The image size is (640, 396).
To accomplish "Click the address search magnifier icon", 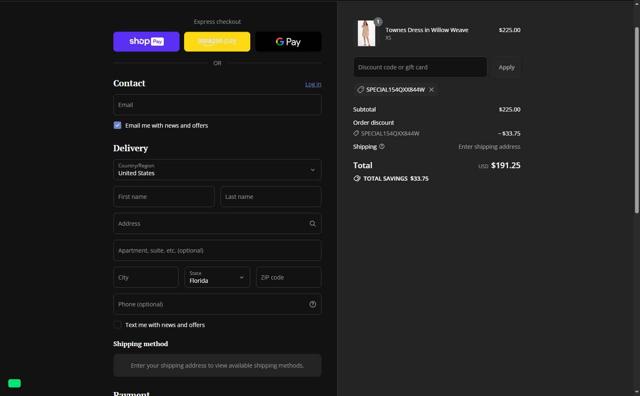I will [x=312, y=224].
